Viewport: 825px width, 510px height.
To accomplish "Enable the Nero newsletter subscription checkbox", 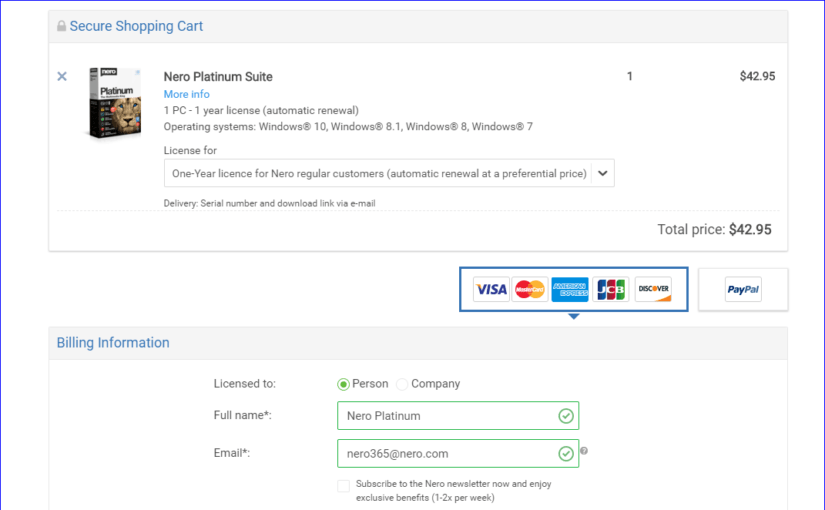I will coord(344,485).
